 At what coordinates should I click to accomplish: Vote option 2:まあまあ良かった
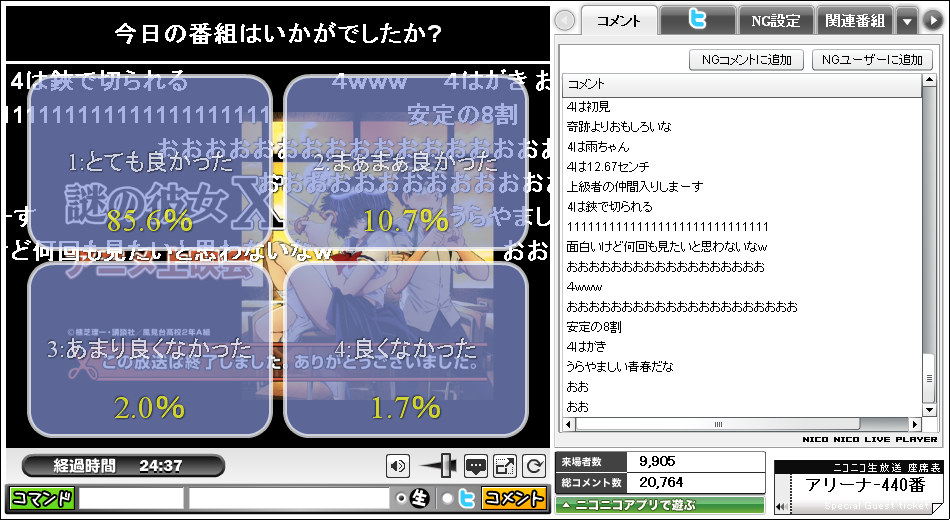pos(405,162)
